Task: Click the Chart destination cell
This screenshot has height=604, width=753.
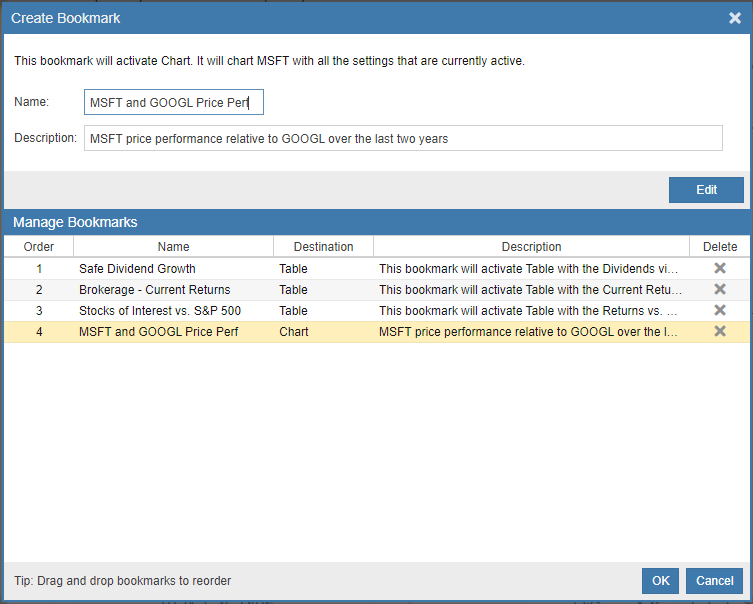Action: click(294, 332)
